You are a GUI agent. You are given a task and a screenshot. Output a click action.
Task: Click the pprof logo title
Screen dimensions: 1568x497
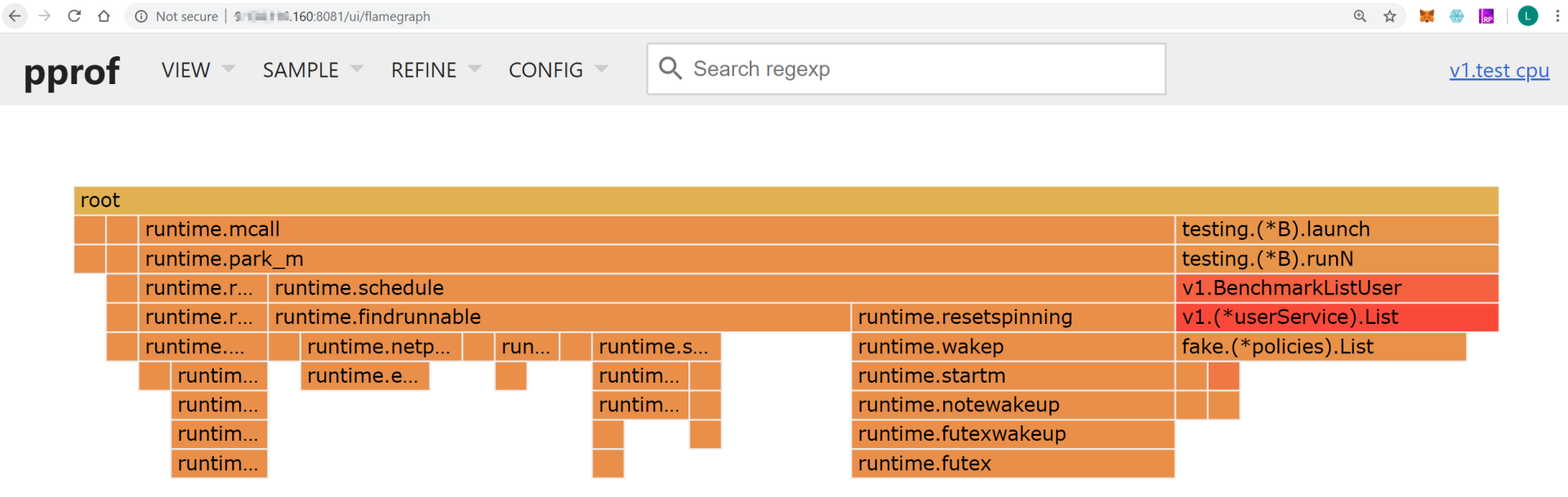pyautogui.click(x=72, y=72)
